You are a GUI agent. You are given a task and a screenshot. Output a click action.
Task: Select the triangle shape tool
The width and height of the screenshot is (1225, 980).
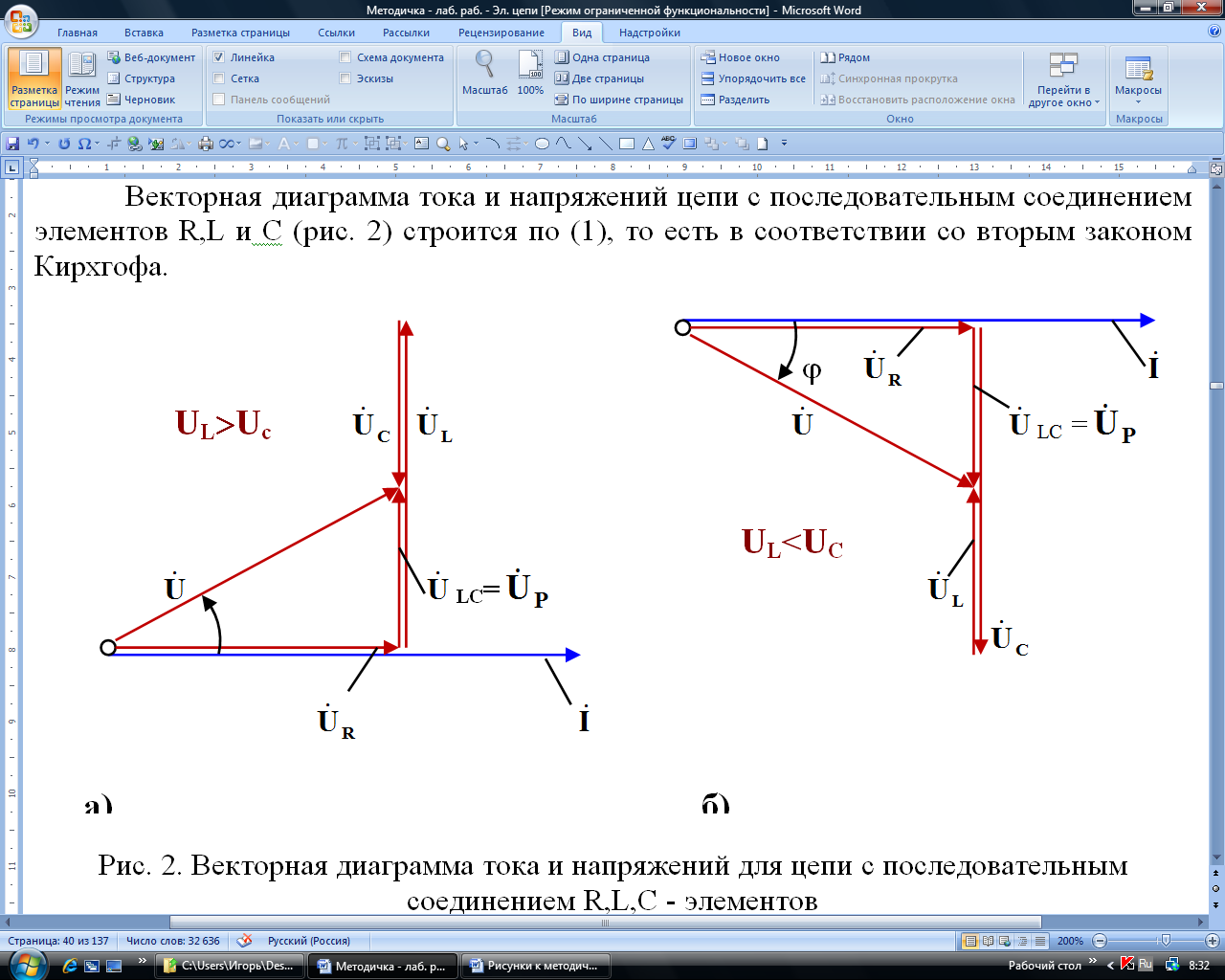[x=648, y=144]
